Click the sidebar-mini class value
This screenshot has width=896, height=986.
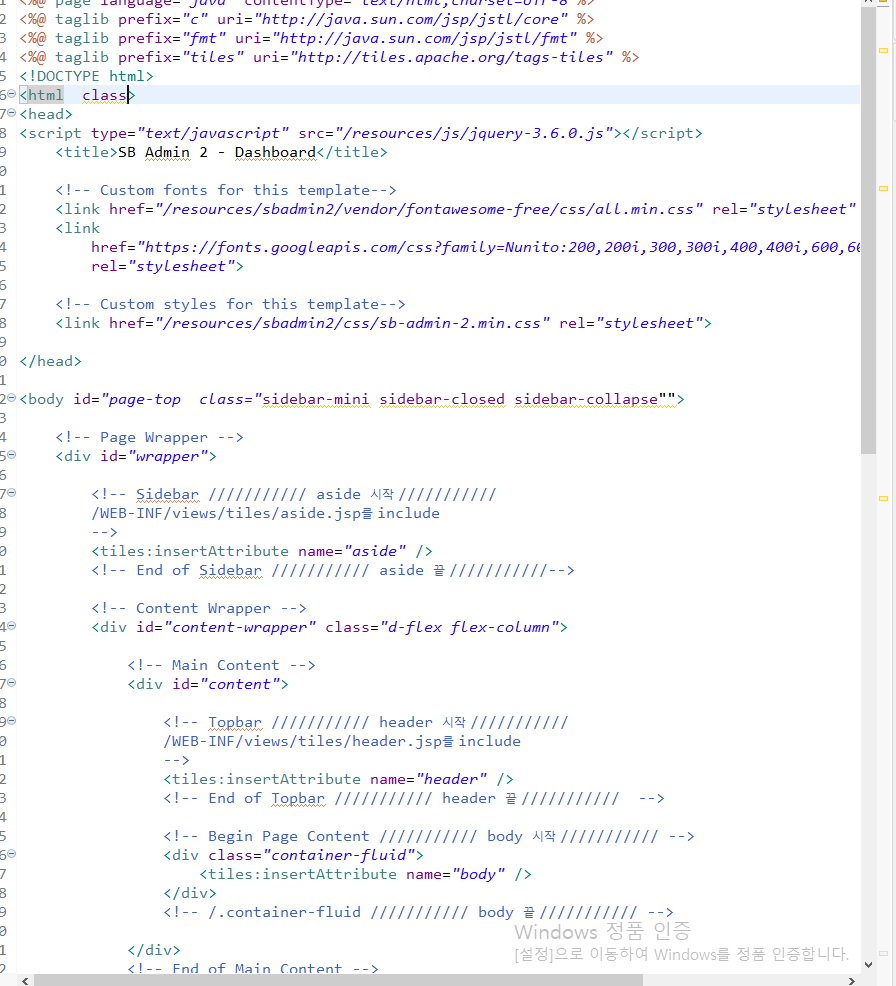point(316,399)
